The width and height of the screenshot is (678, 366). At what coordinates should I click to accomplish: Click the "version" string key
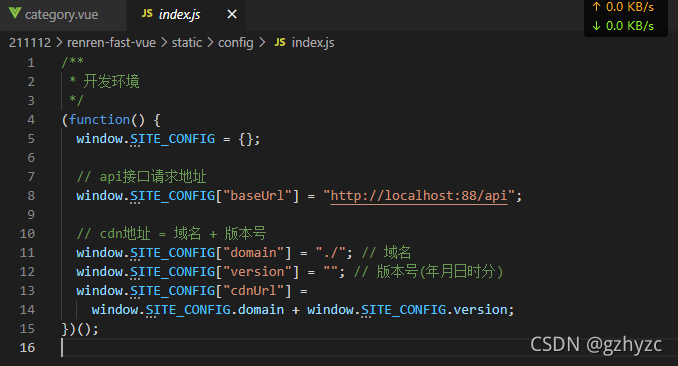click(258, 272)
